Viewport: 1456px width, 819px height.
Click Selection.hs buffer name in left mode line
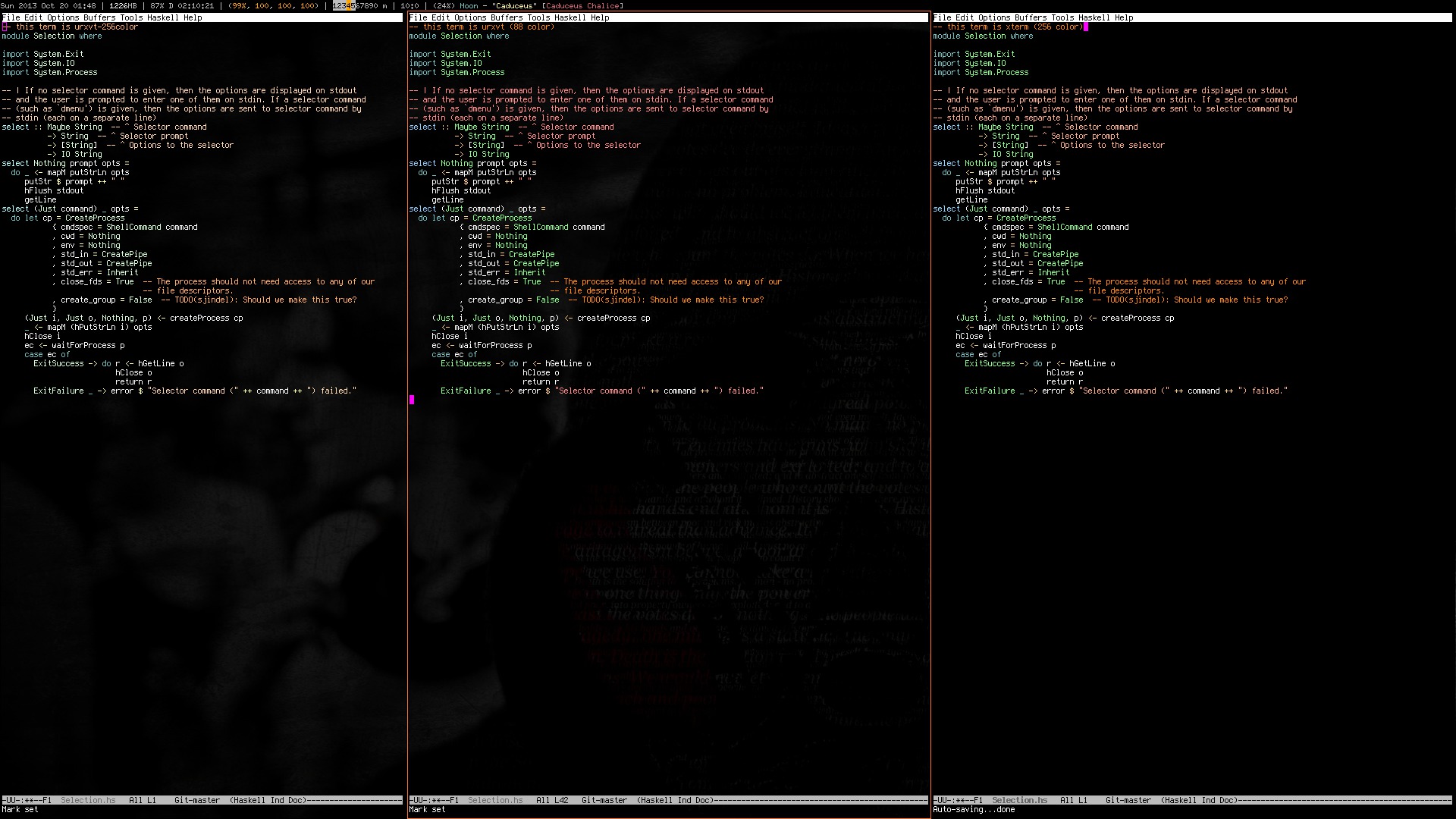(x=88, y=800)
